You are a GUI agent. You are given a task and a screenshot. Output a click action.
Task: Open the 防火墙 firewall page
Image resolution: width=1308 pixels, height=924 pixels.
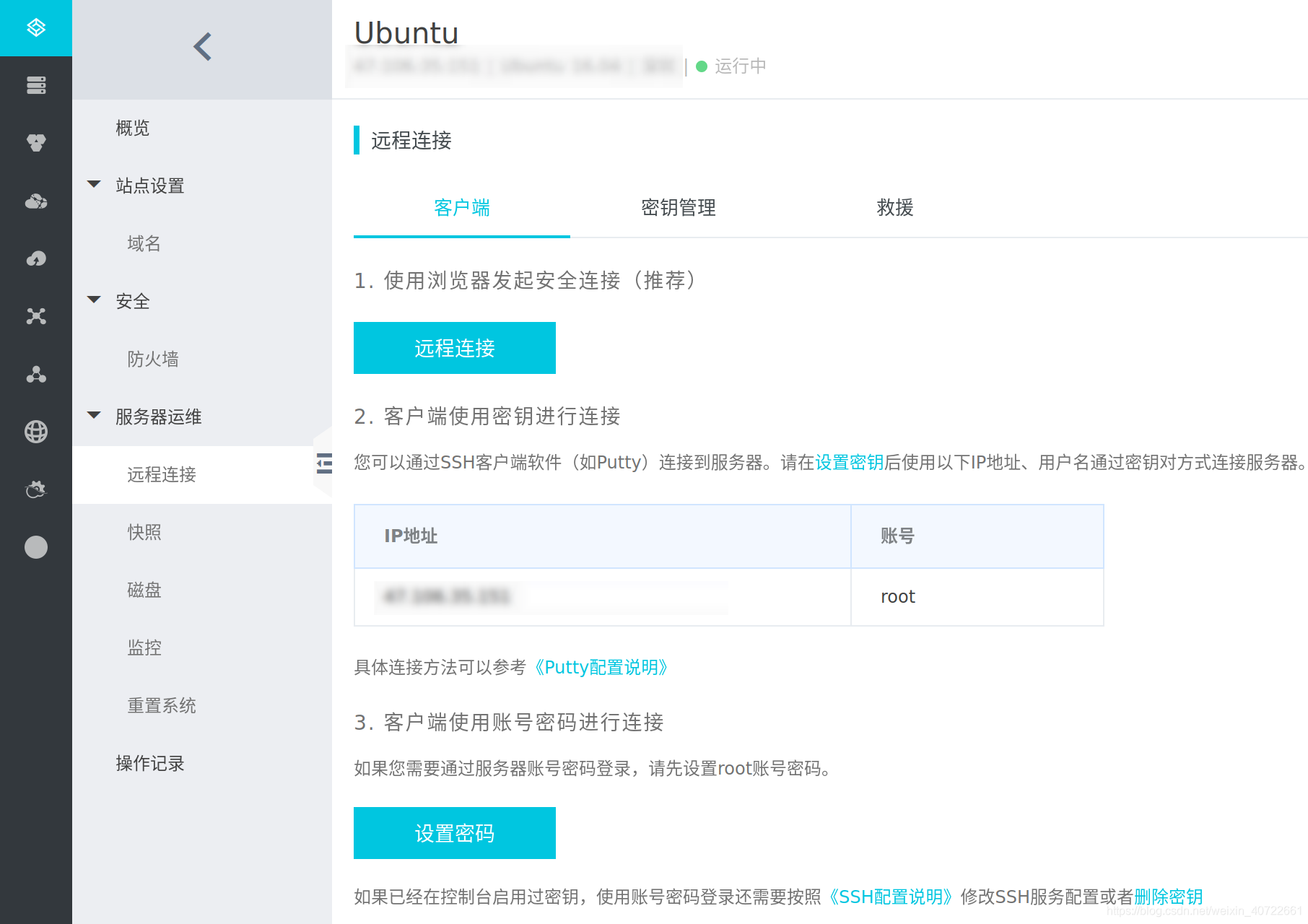tap(153, 359)
